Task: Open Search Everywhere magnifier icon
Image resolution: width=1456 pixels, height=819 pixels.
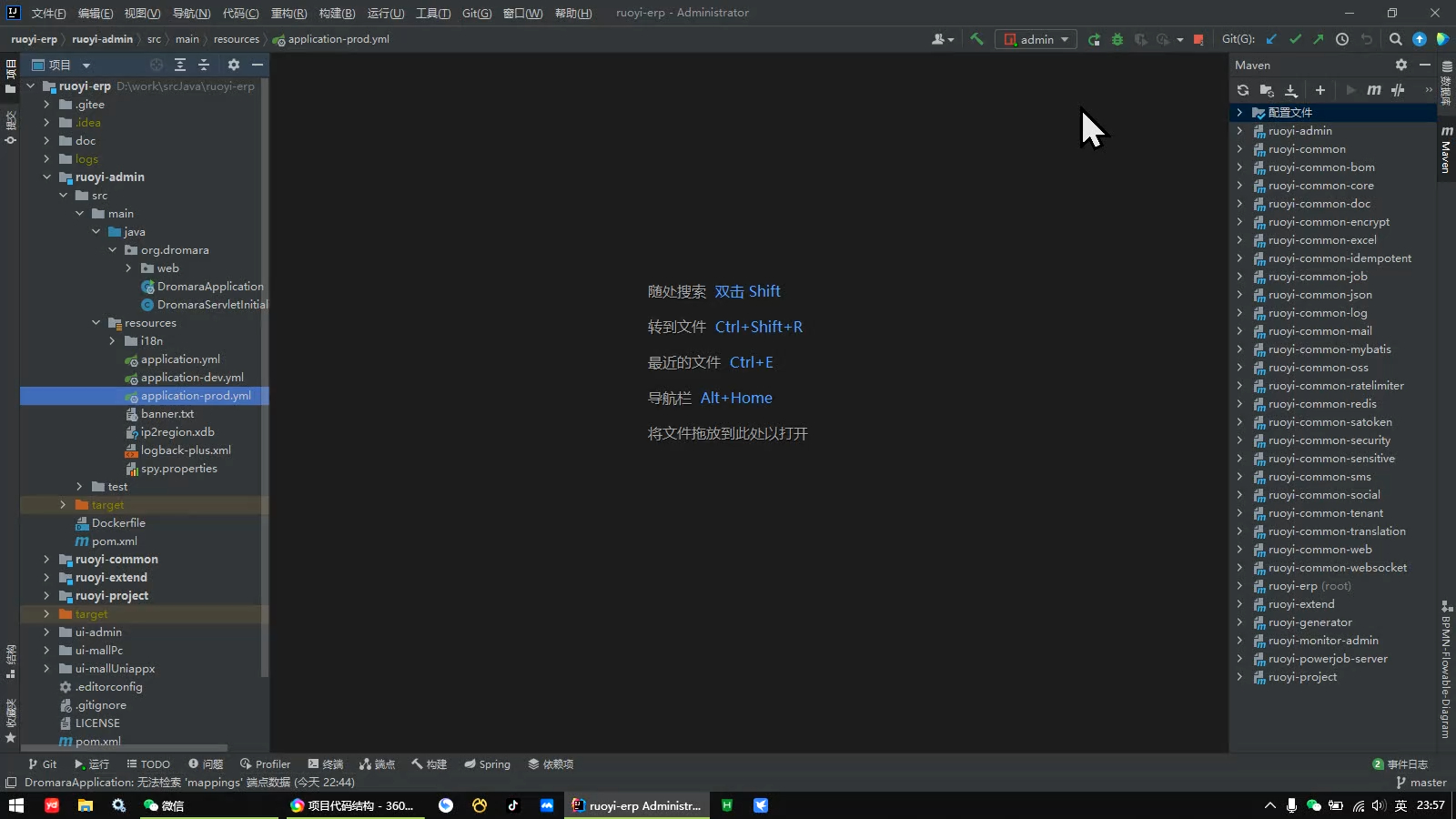Action: pyautogui.click(x=1396, y=39)
